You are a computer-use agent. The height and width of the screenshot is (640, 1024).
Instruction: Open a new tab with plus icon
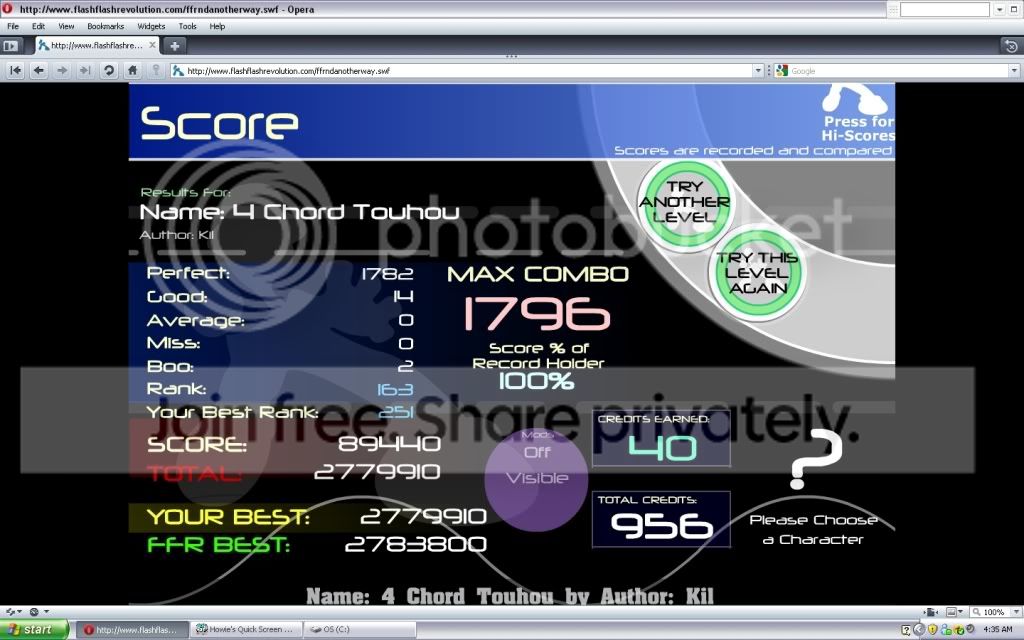coord(174,46)
